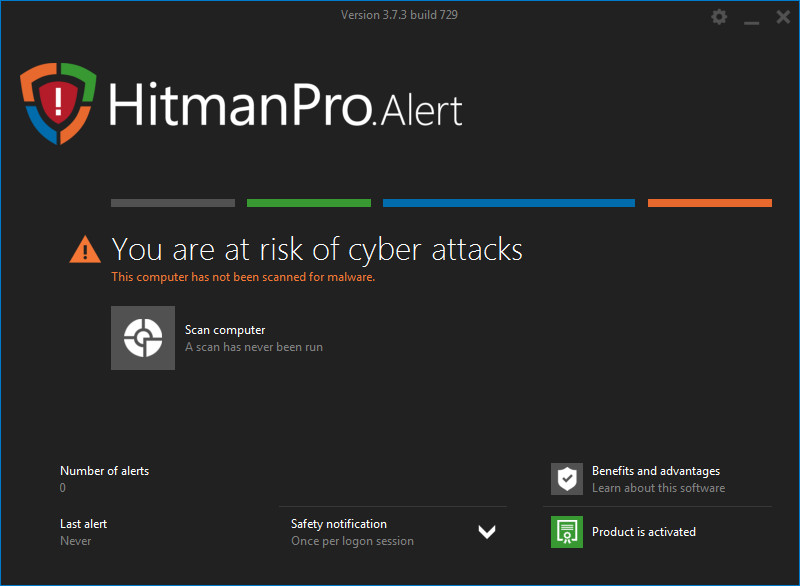Click 'Never' under Last alert
The width and height of the screenshot is (800, 586).
[x=76, y=541]
